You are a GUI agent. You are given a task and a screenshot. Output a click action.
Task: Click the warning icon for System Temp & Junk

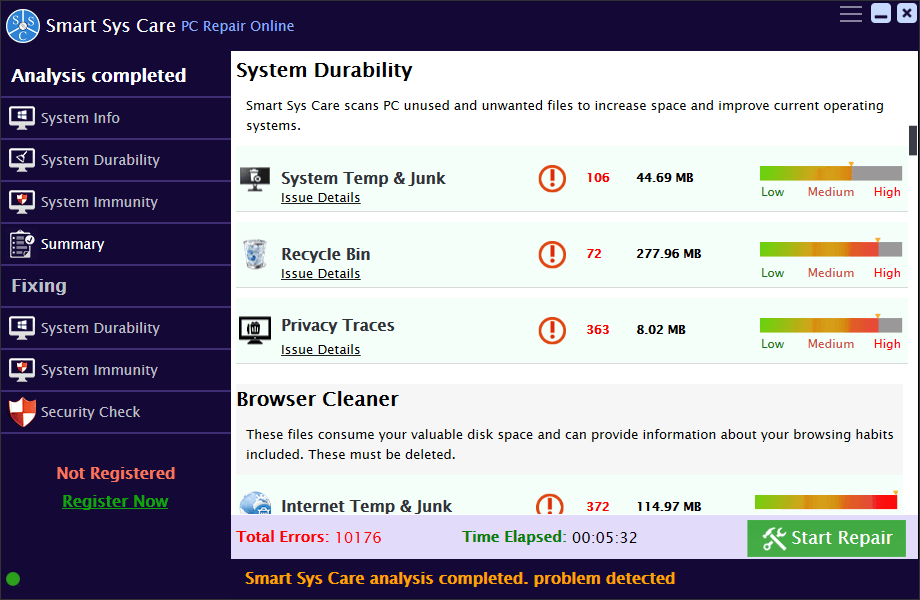point(552,178)
